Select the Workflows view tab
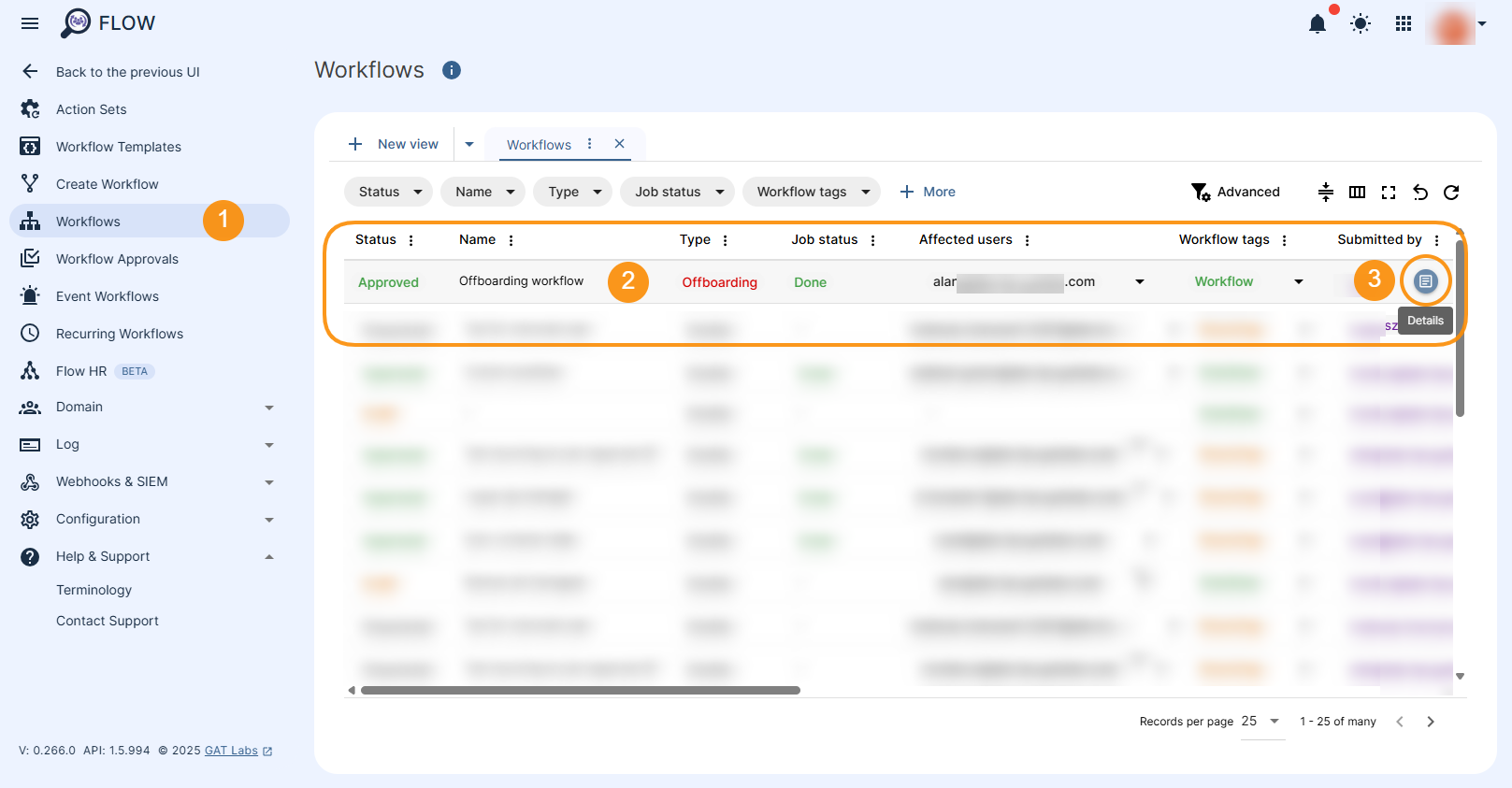This screenshot has width=1512, height=788. click(x=539, y=145)
